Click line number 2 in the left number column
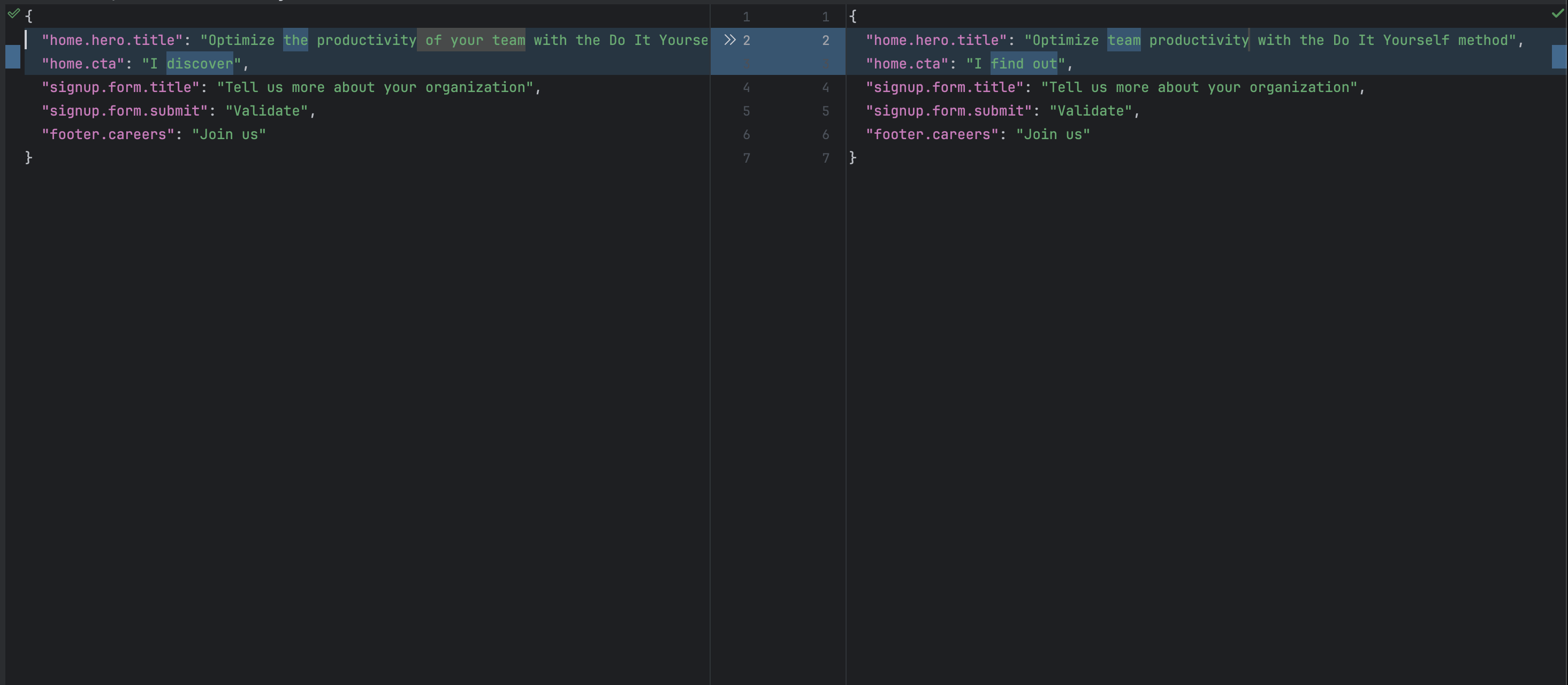Viewport: 1568px width, 685px height. [x=746, y=40]
